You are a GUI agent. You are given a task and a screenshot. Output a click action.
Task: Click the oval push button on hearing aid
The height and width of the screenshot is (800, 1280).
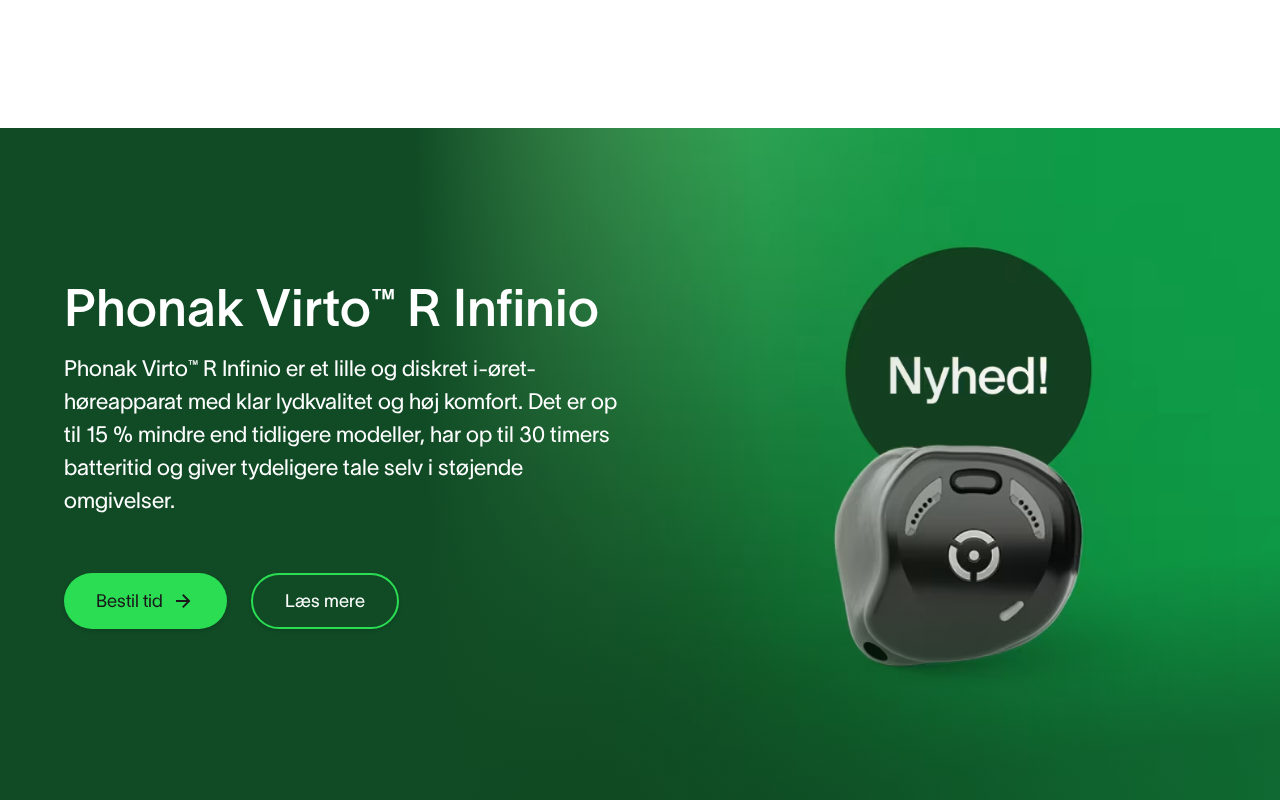click(975, 482)
